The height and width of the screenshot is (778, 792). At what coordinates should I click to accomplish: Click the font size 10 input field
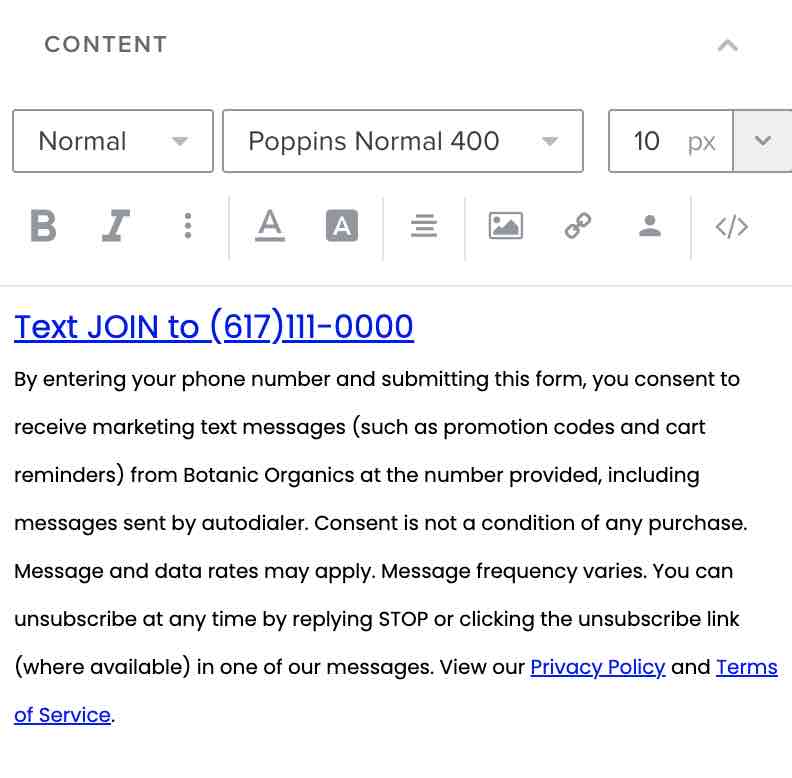[x=648, y=141]
